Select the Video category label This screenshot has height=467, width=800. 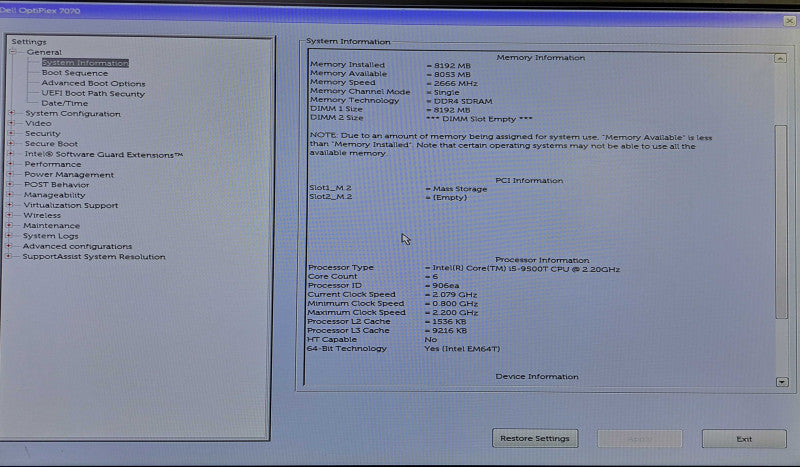(x=38, y=123)
